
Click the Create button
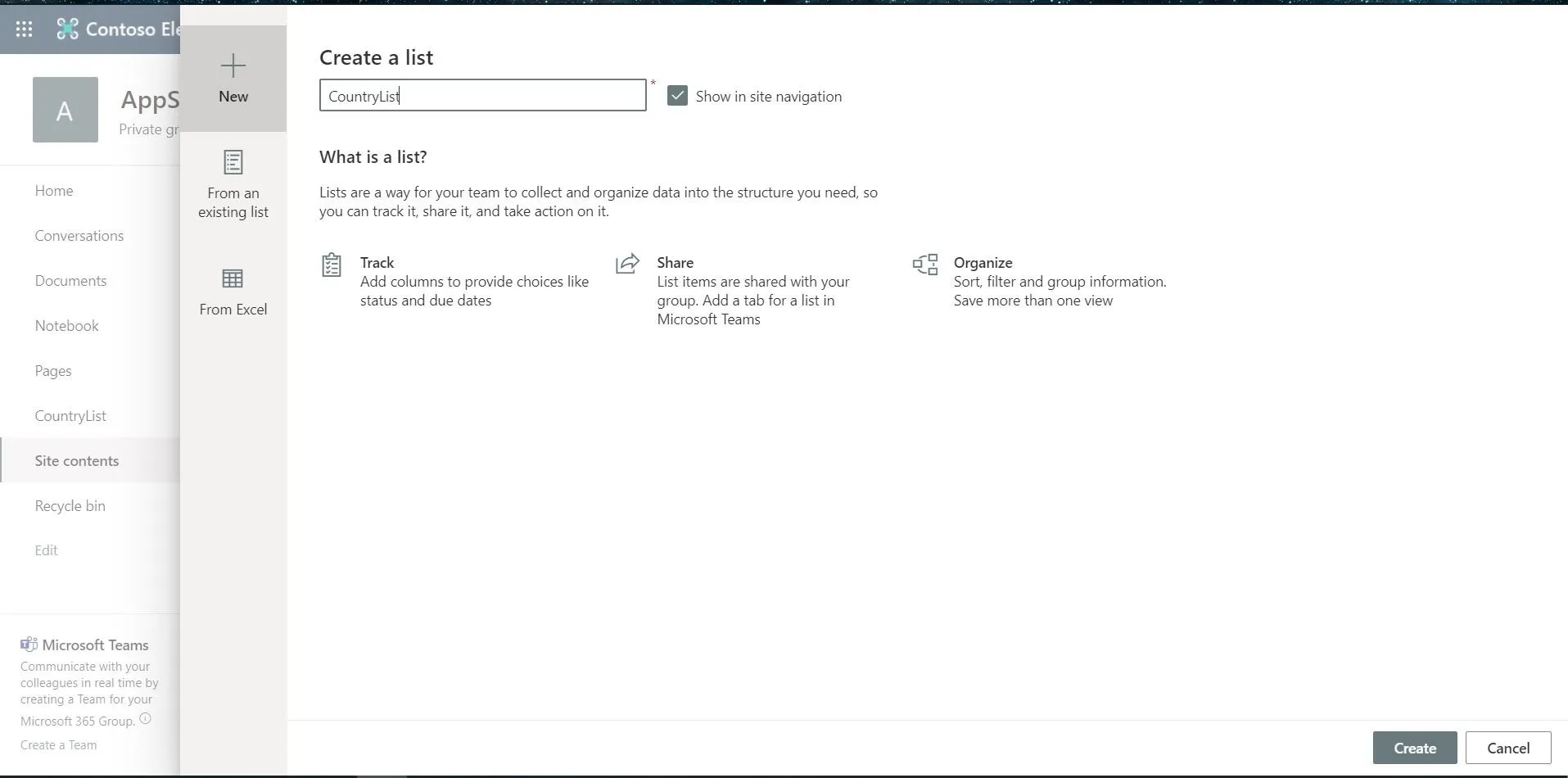1414,748
